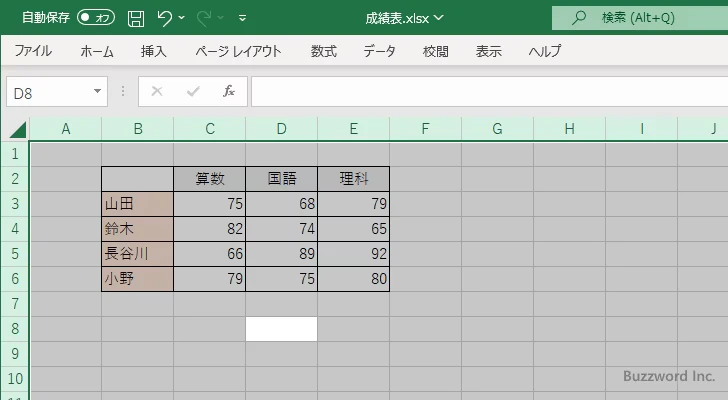728x400 pixels.
Task: Select row 3 header
Action: 15,204
